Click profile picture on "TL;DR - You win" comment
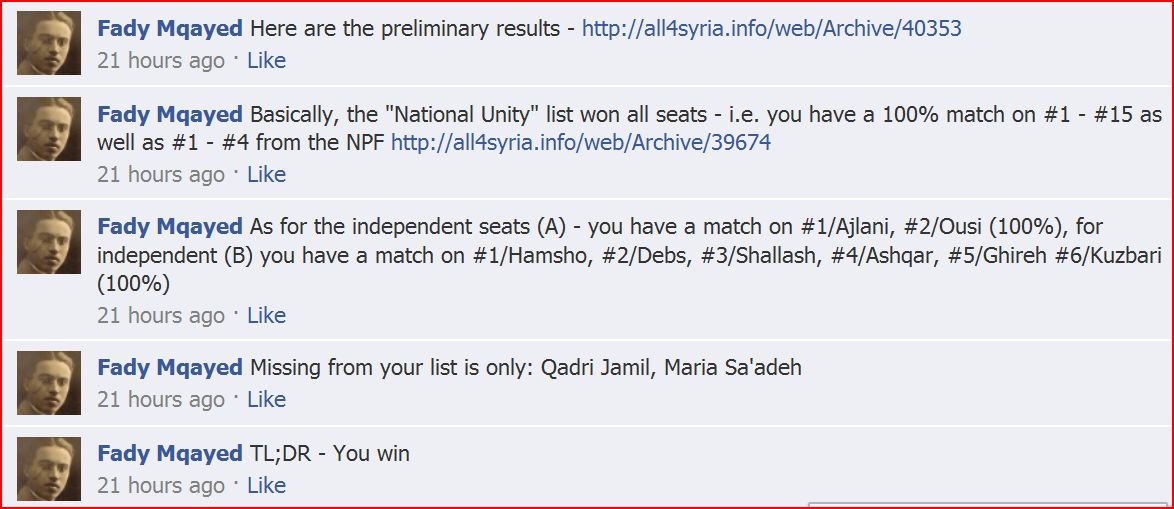1174x509 pixels. coord(49,469)
